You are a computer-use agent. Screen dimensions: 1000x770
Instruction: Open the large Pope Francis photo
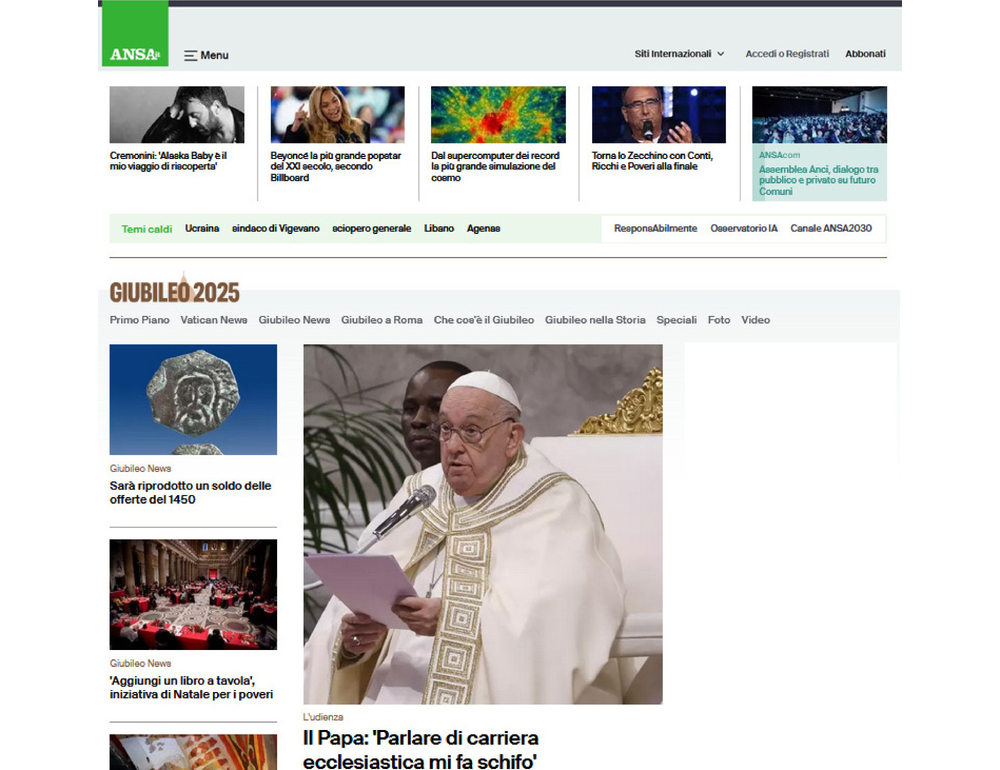483,524
